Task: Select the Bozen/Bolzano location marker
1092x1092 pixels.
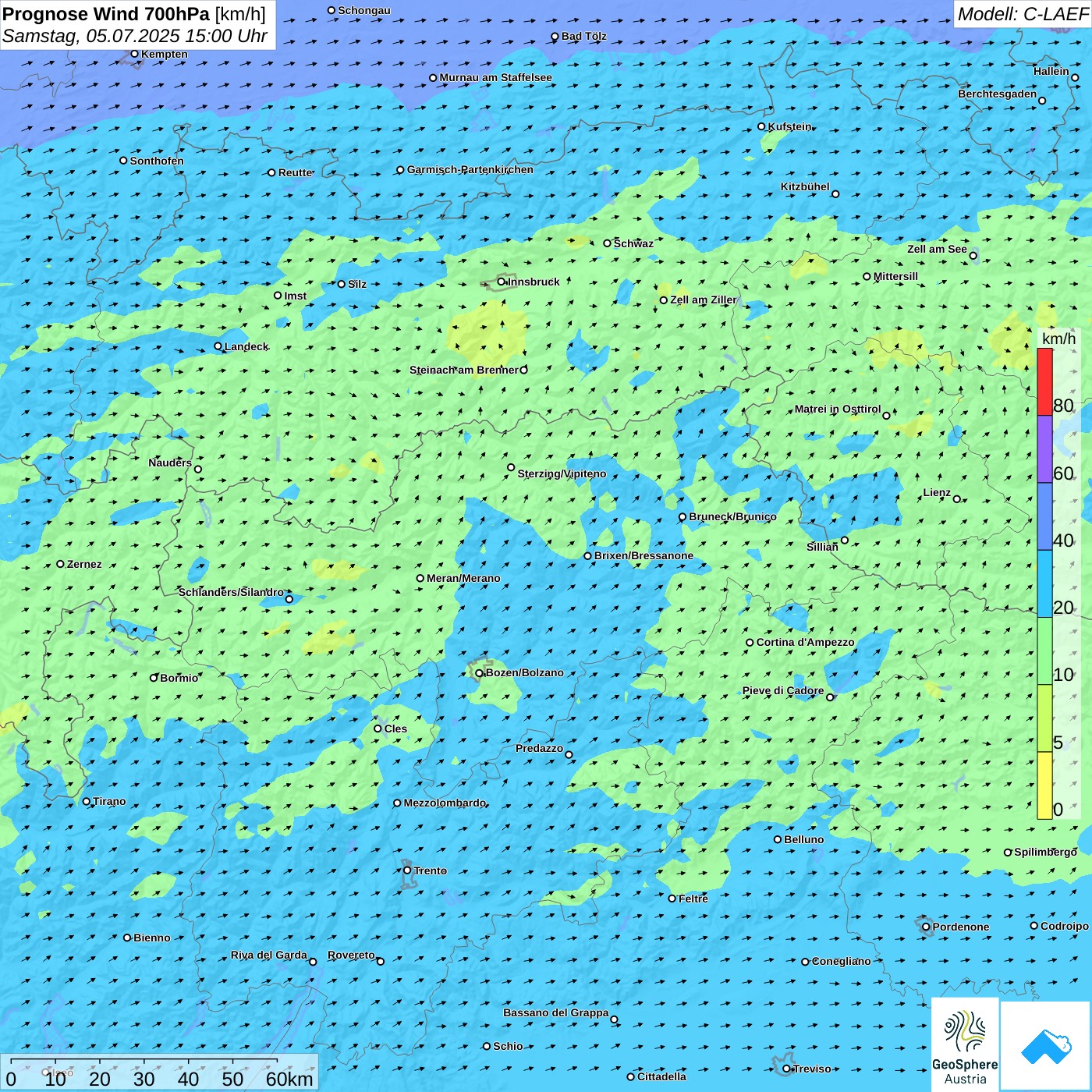Action: point(479,673)
